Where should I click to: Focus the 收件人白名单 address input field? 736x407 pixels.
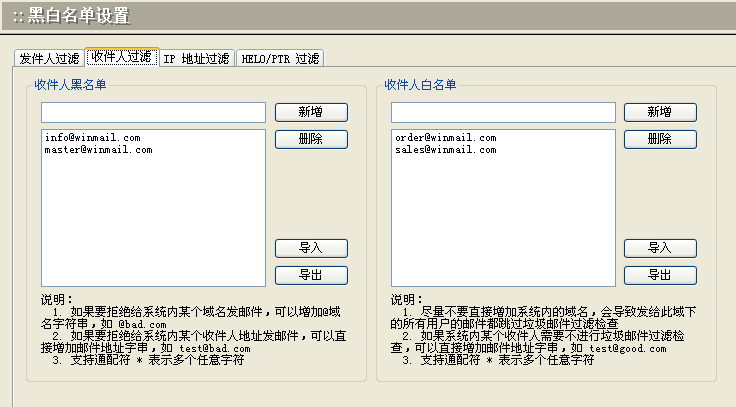[502, 112]
